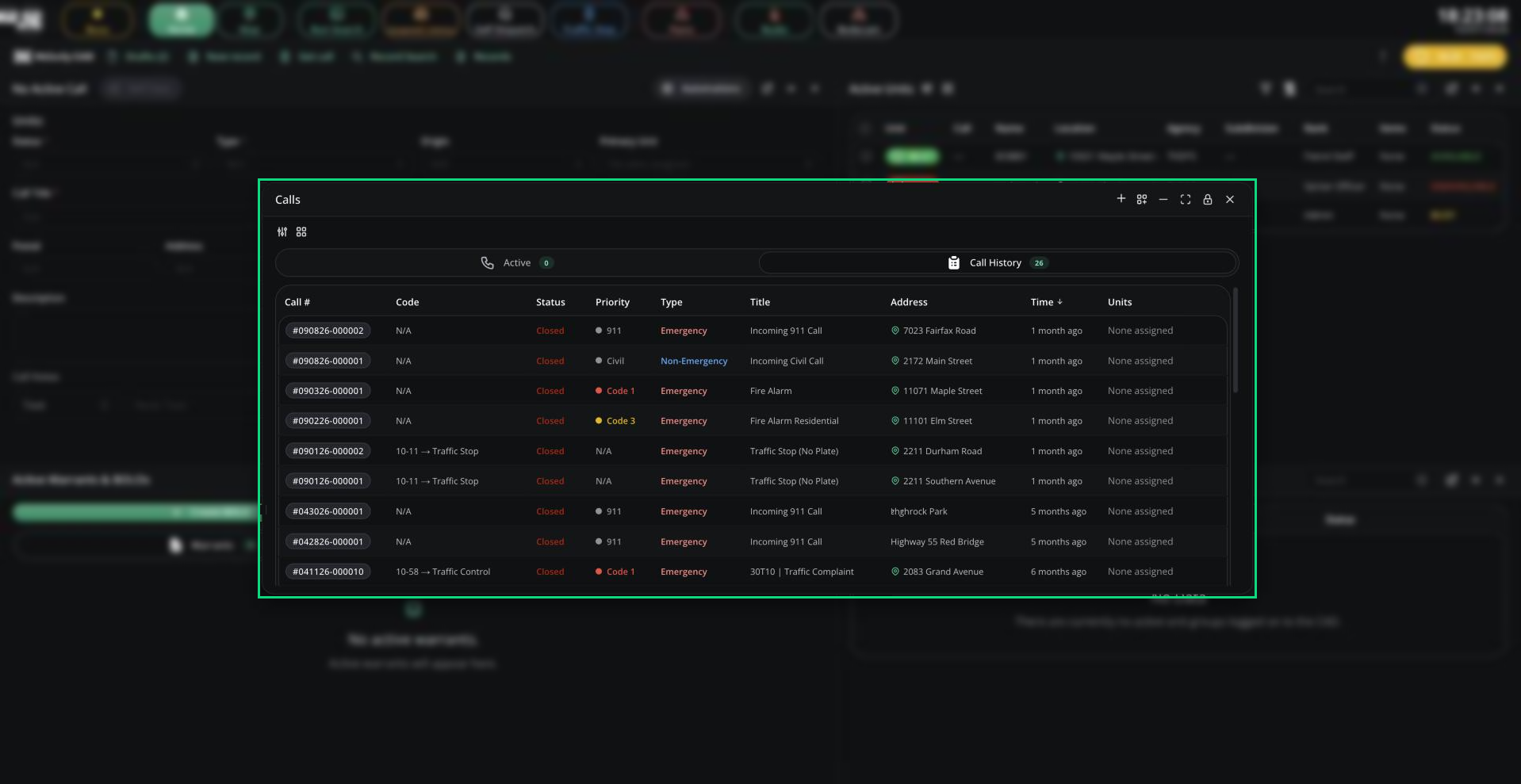Select 'Fire Alarm Residential' title
This screenshot has width=1521, height=784.
point(794,421)
